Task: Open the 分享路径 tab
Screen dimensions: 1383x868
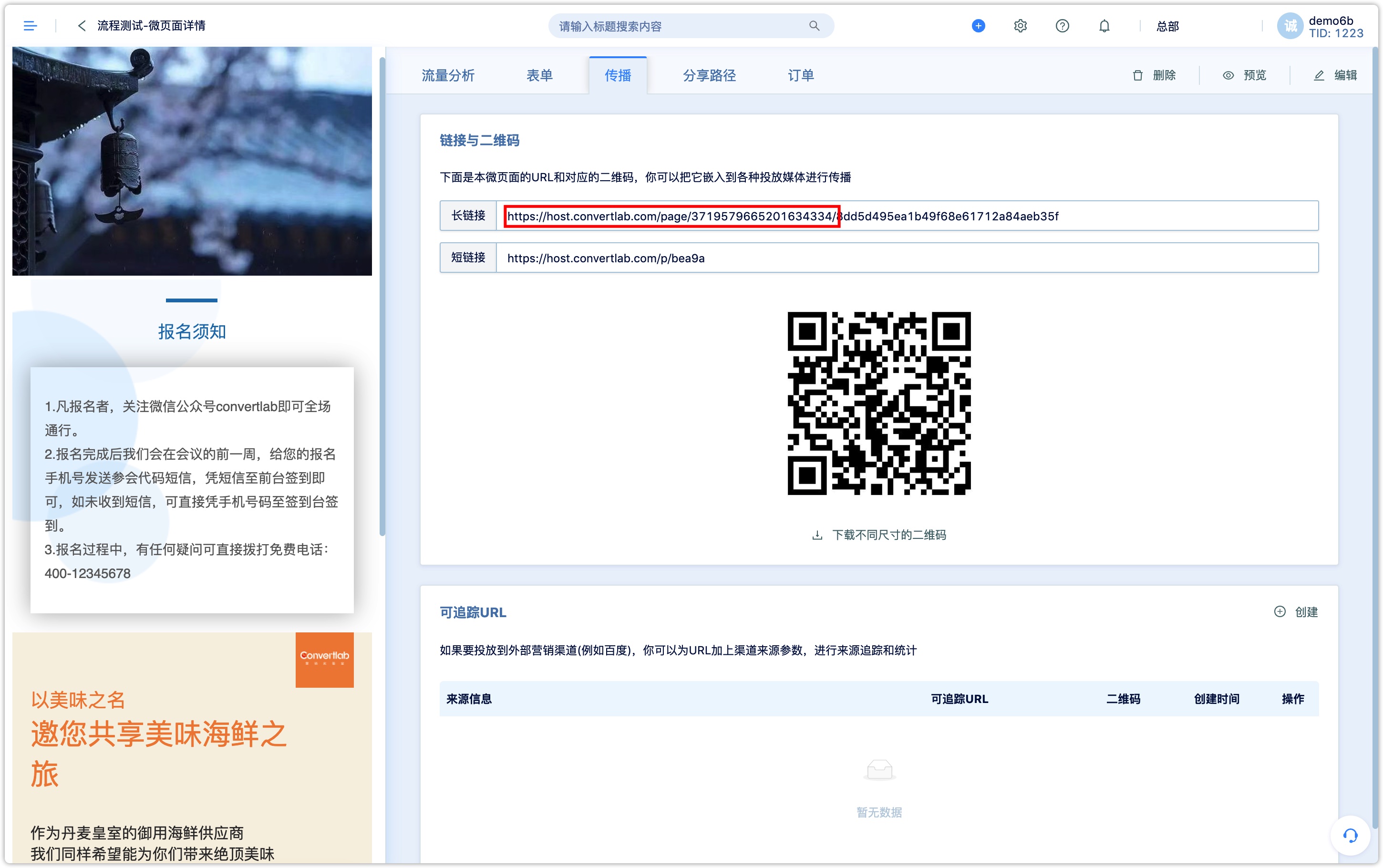Action: pyautogui.click(x=709, y=75)
